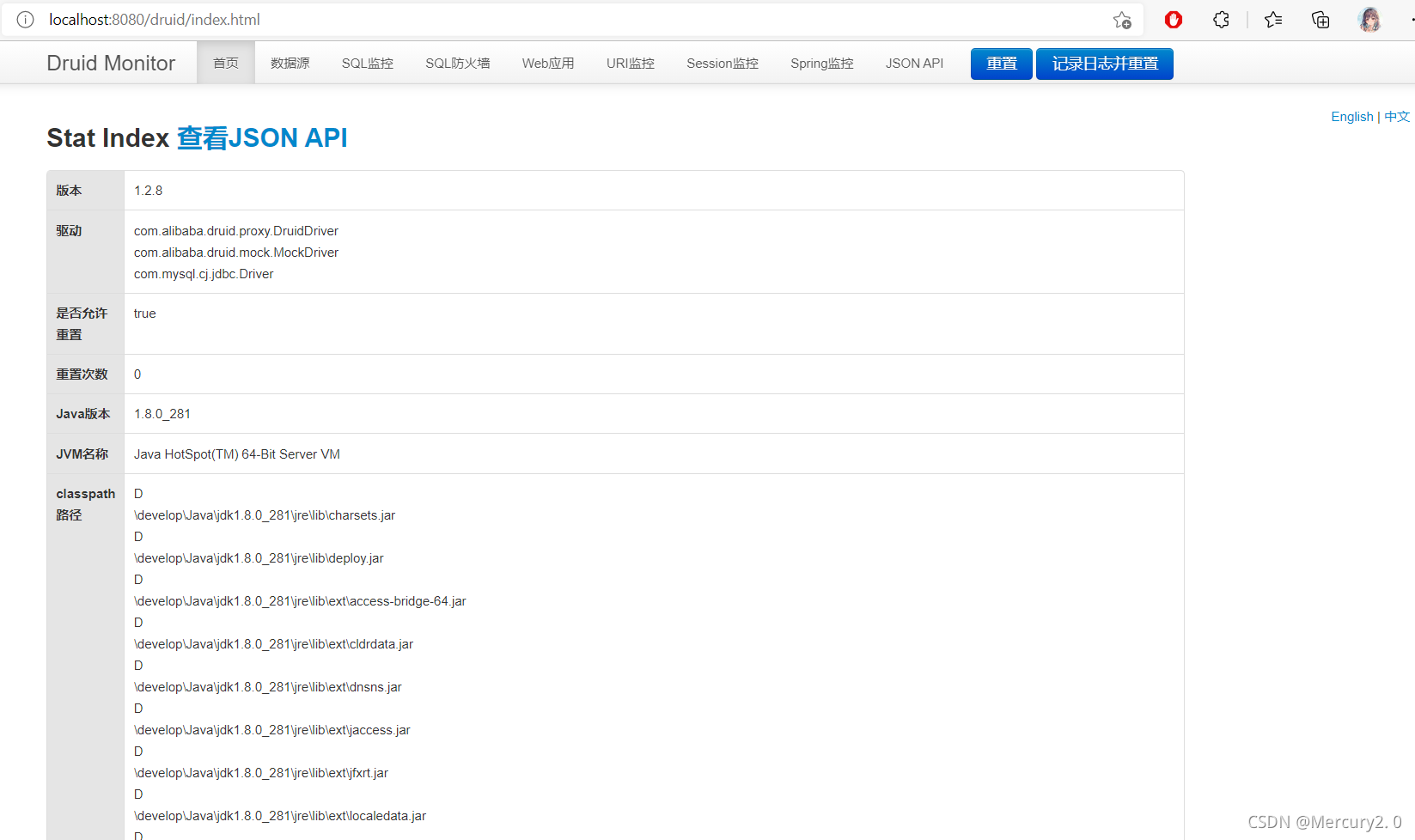Click the access-bridge-64.jar classpath entry
This screenshot has width=1415, height=840.
300,601
